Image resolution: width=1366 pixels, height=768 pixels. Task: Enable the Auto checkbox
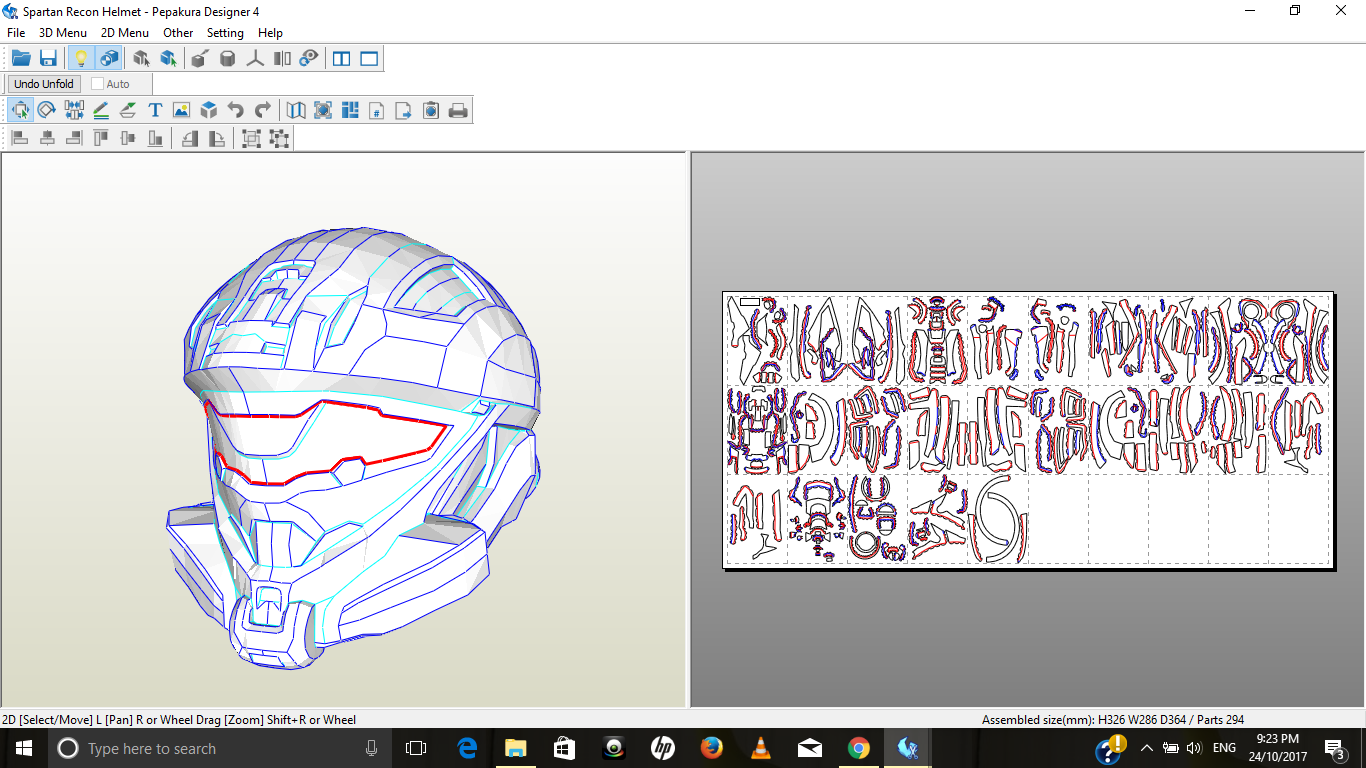point(98,84)
